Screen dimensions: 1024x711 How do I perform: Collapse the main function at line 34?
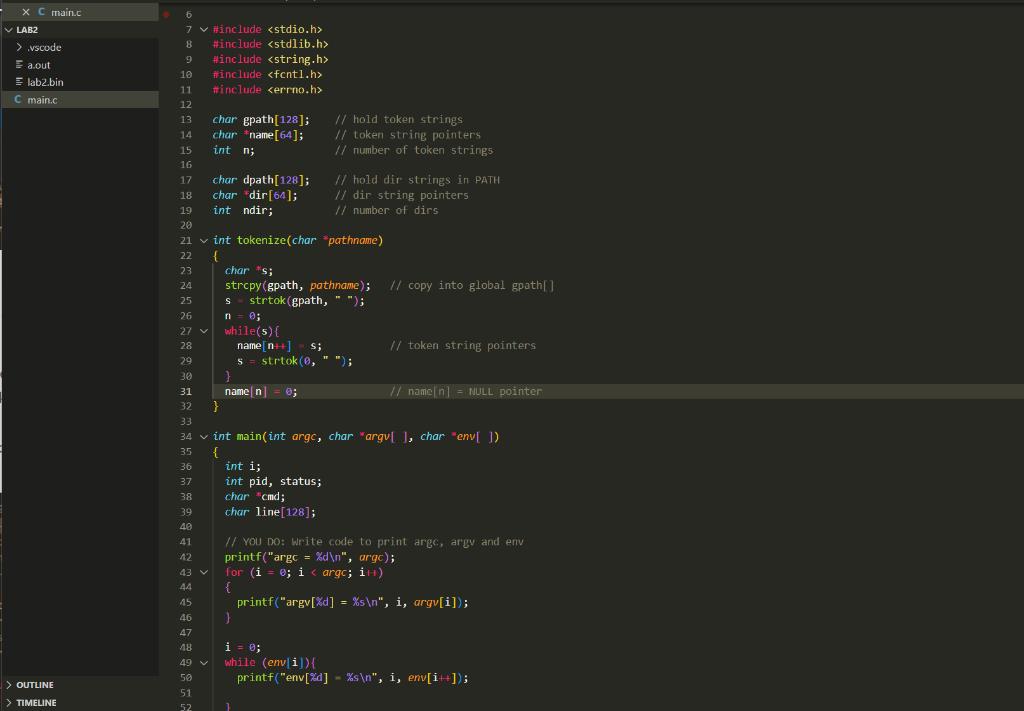click(204, 436)
